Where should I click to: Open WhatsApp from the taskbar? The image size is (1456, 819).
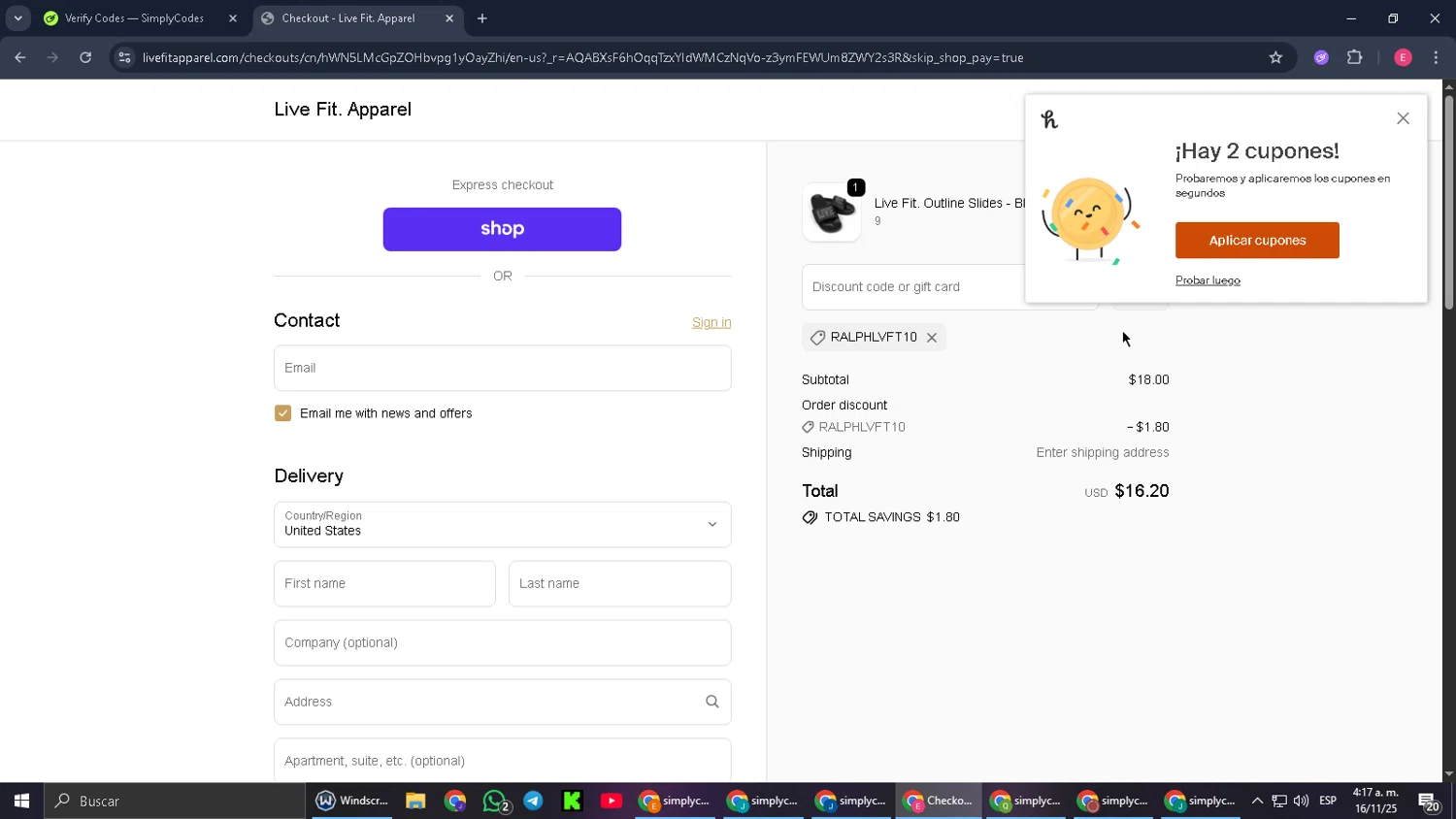(x=496, y=801)
